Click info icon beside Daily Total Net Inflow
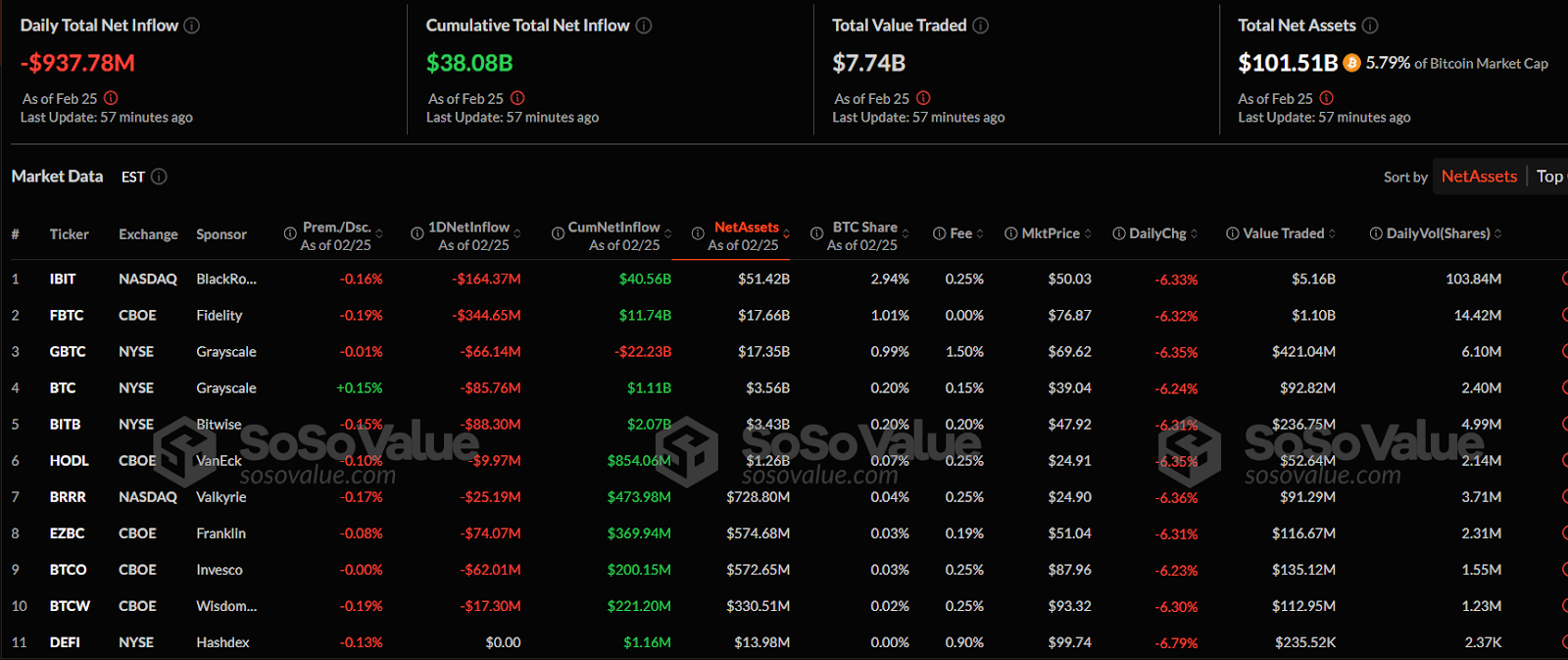Screen dimensions: 1568x660 tap(192, 25)
